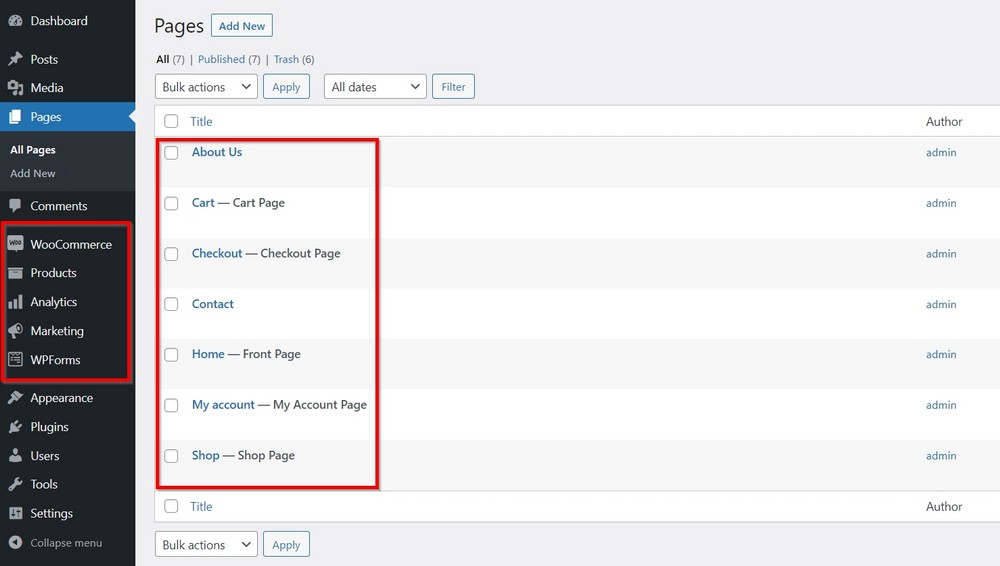Screen dimensions: 1000x566
Task: Tick the select-all checkbox in table header
Action: (x=171, y=121)
